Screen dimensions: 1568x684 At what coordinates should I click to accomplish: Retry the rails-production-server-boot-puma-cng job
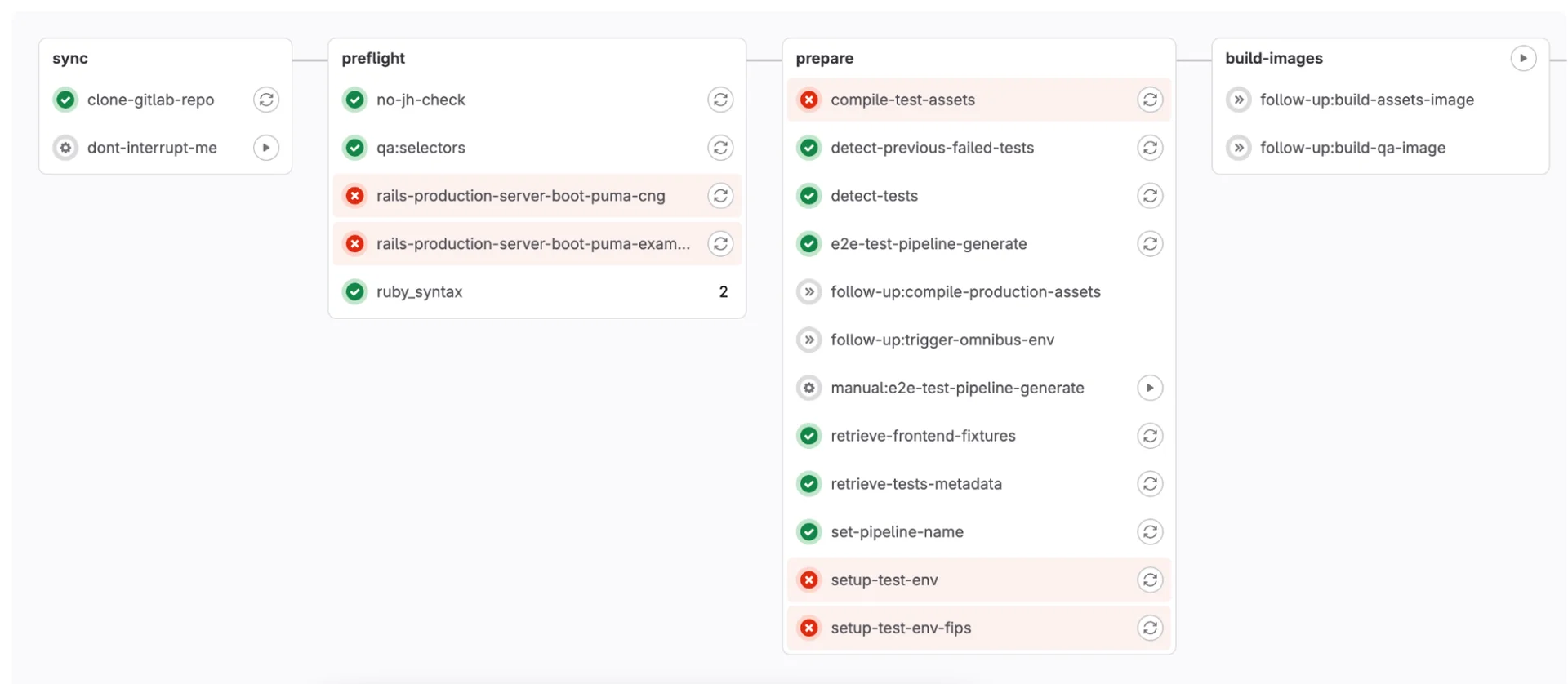pyautogui.click(x=720, y=196)
